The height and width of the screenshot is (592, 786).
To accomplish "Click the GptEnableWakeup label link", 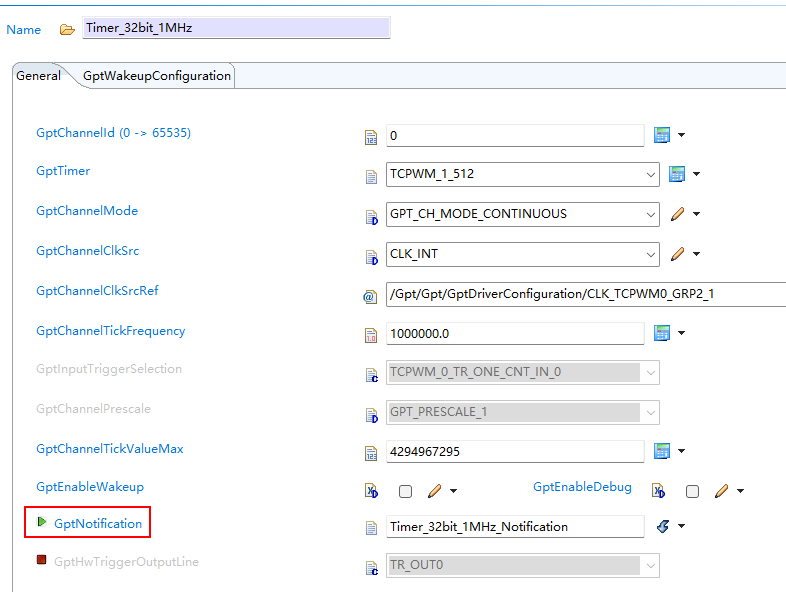I will (90, 487).
